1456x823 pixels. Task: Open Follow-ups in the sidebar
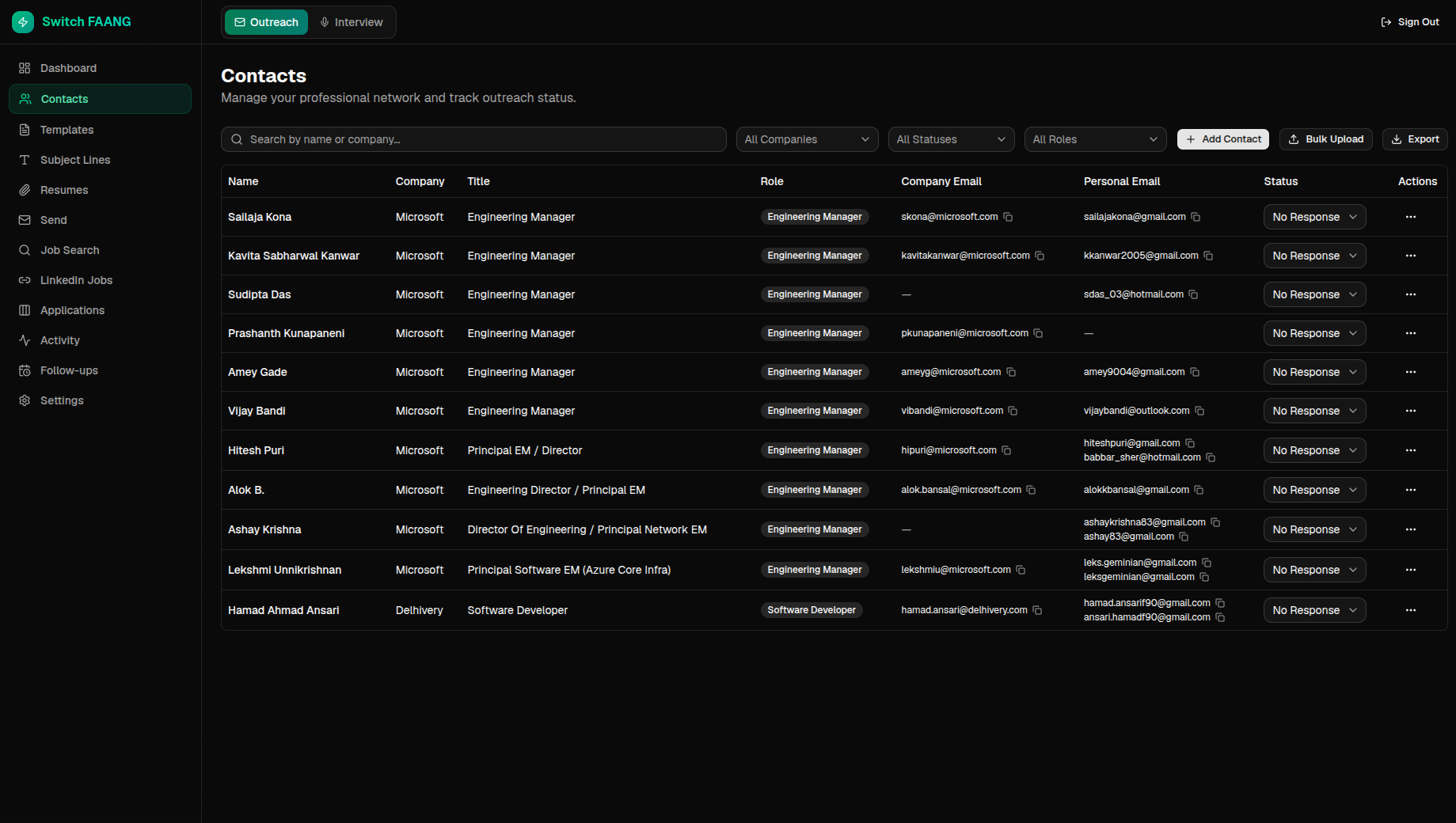tap(100, 370)
